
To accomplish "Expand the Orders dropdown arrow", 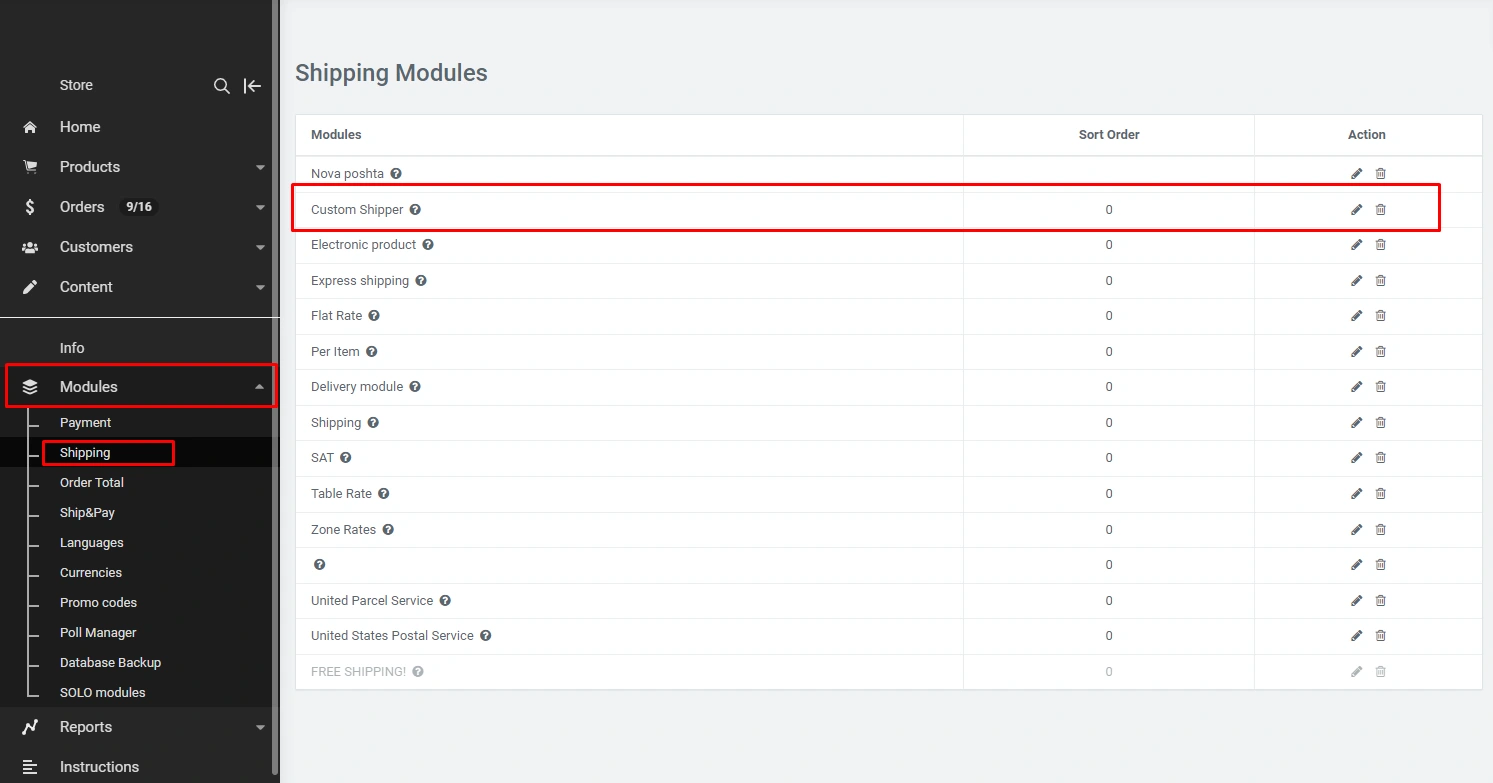I will (x=260, y=207).
